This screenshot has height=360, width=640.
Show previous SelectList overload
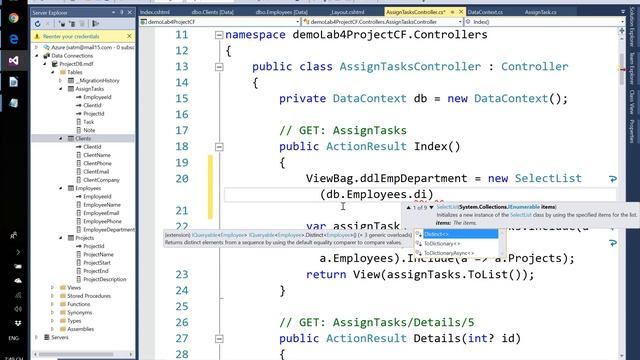(408, 208)
